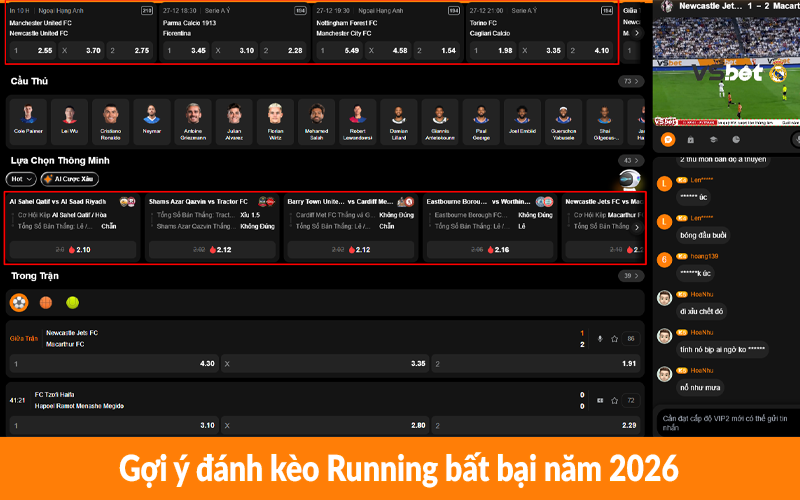Bet Macarthur FC live win at 1.91

[x=536, y=364]
